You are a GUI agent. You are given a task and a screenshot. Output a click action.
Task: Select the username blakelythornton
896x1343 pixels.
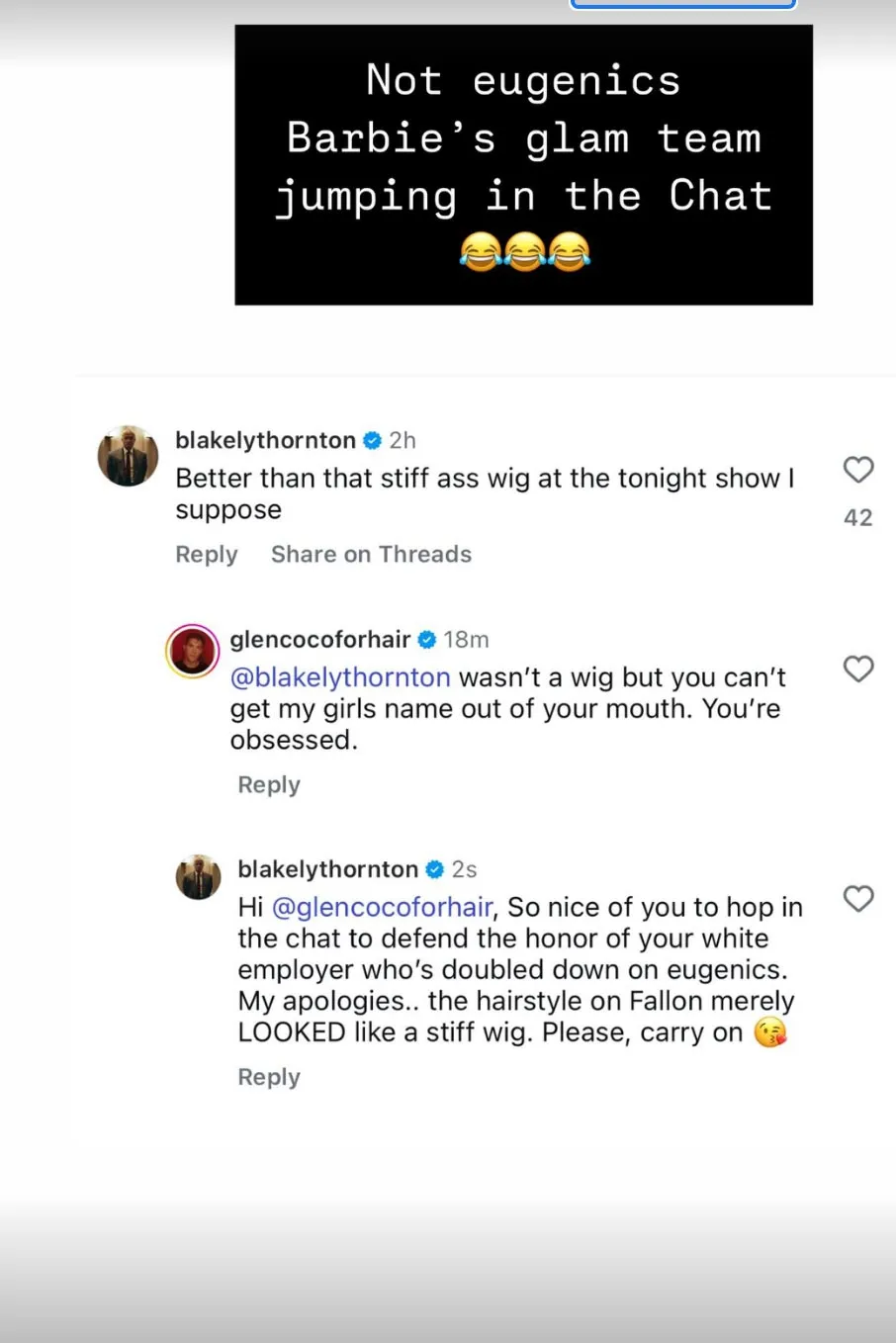coord(264,440)
